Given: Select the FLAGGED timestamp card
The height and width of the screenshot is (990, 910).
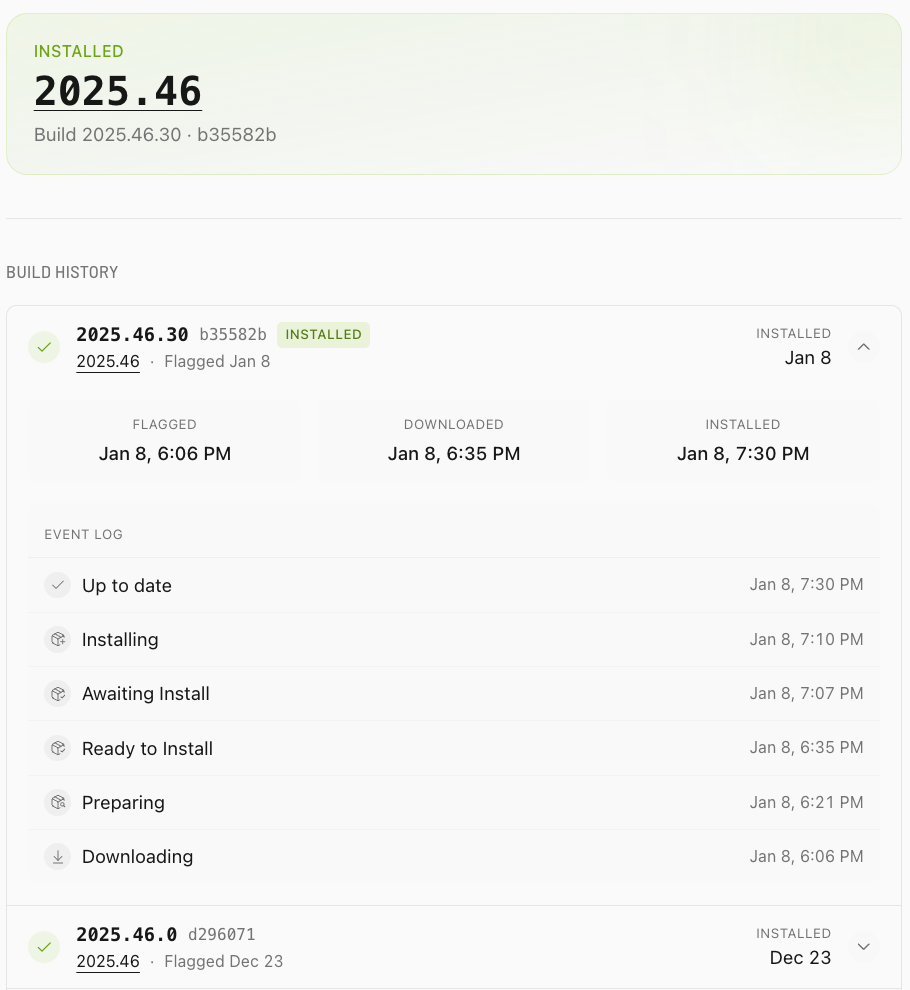Looking at the screenshot, I should coord(164,440).
